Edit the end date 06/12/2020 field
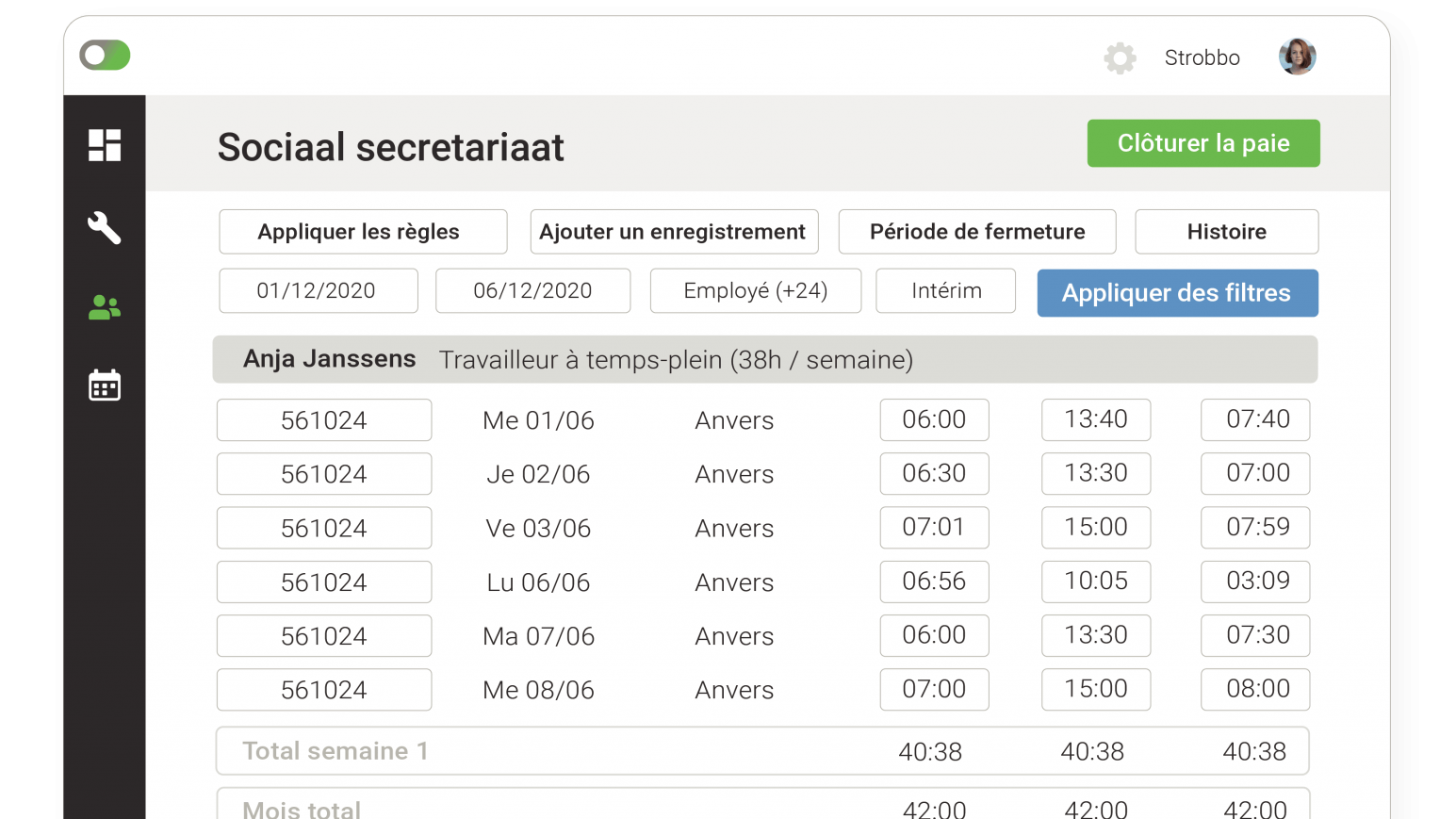The width and height of the screenshot is (1456, 819). click(x=532, y=290)
